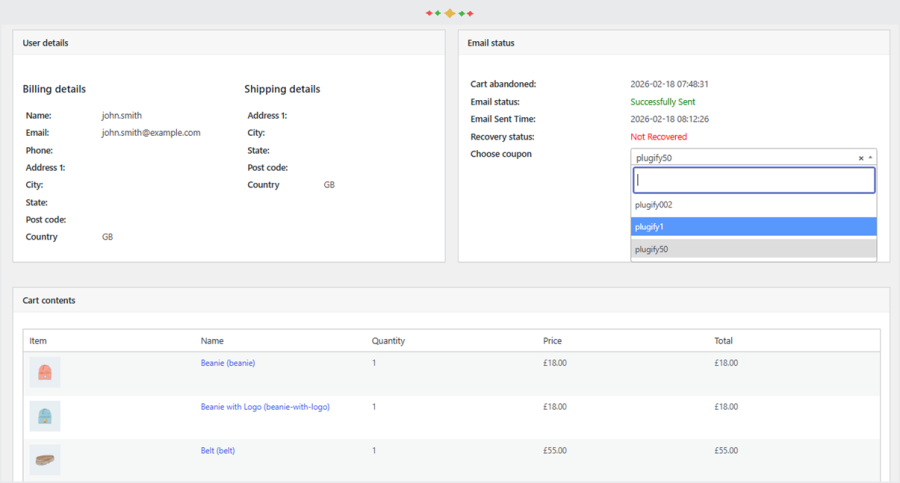This screenshot has width=900, height=483.
Task: Click the Shipping details heading
Action: (282, 89)
